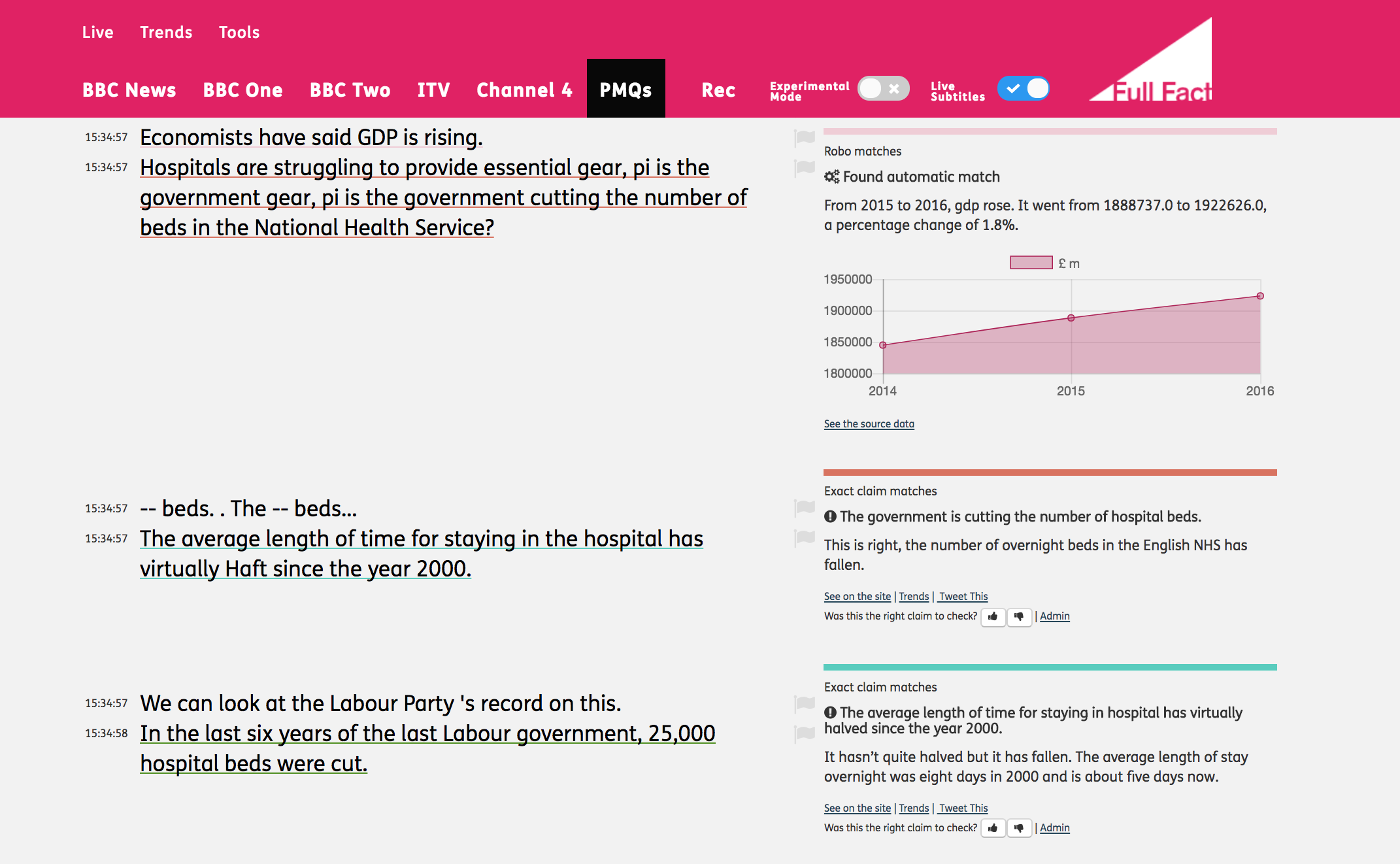Flag the 'Economists have said GDP' sentence

click(x=805, y=137)
